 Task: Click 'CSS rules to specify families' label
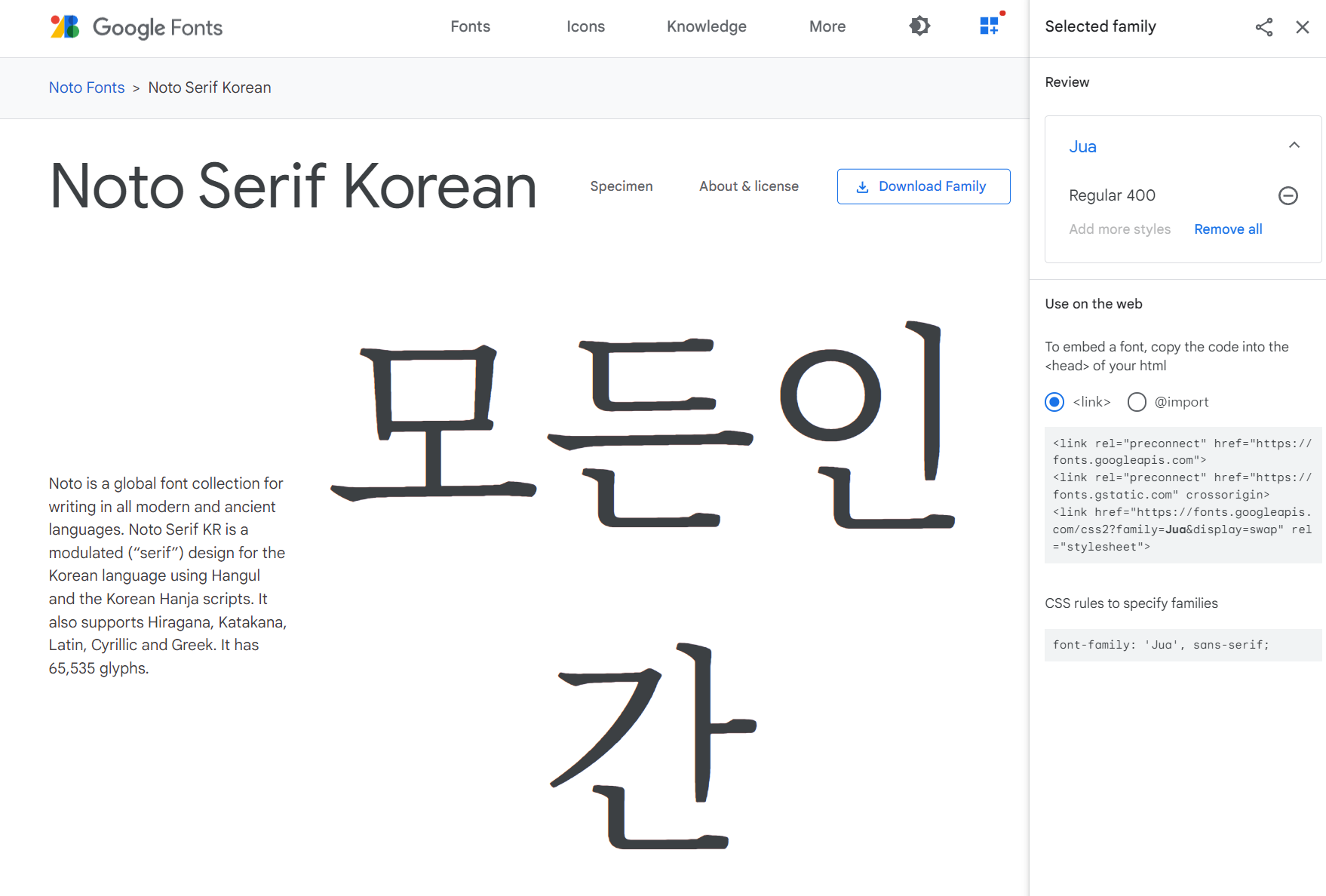(x=1131, y=603)
